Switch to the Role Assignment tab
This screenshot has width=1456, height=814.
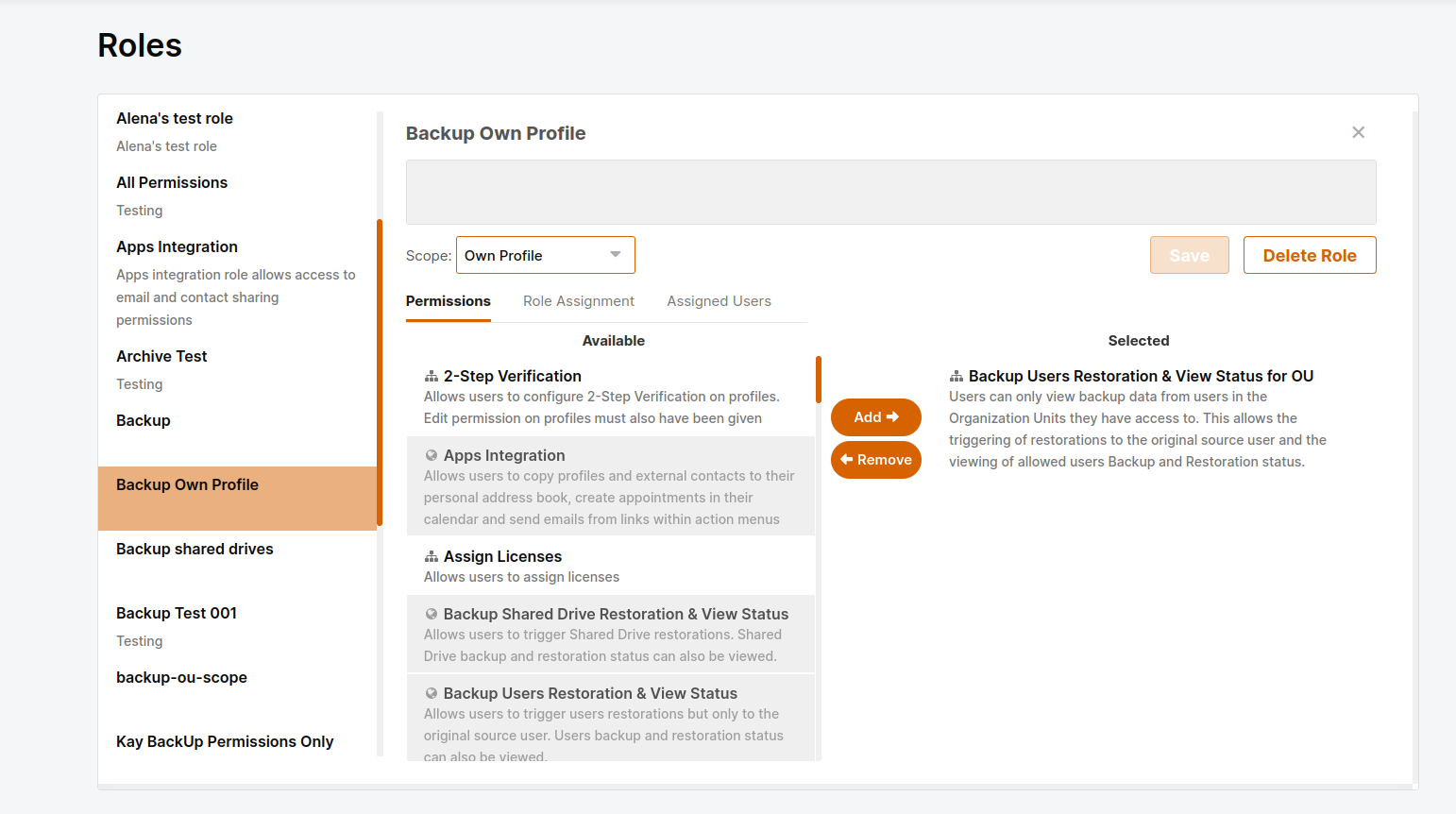pyautogui.click(x=578, y=301)
